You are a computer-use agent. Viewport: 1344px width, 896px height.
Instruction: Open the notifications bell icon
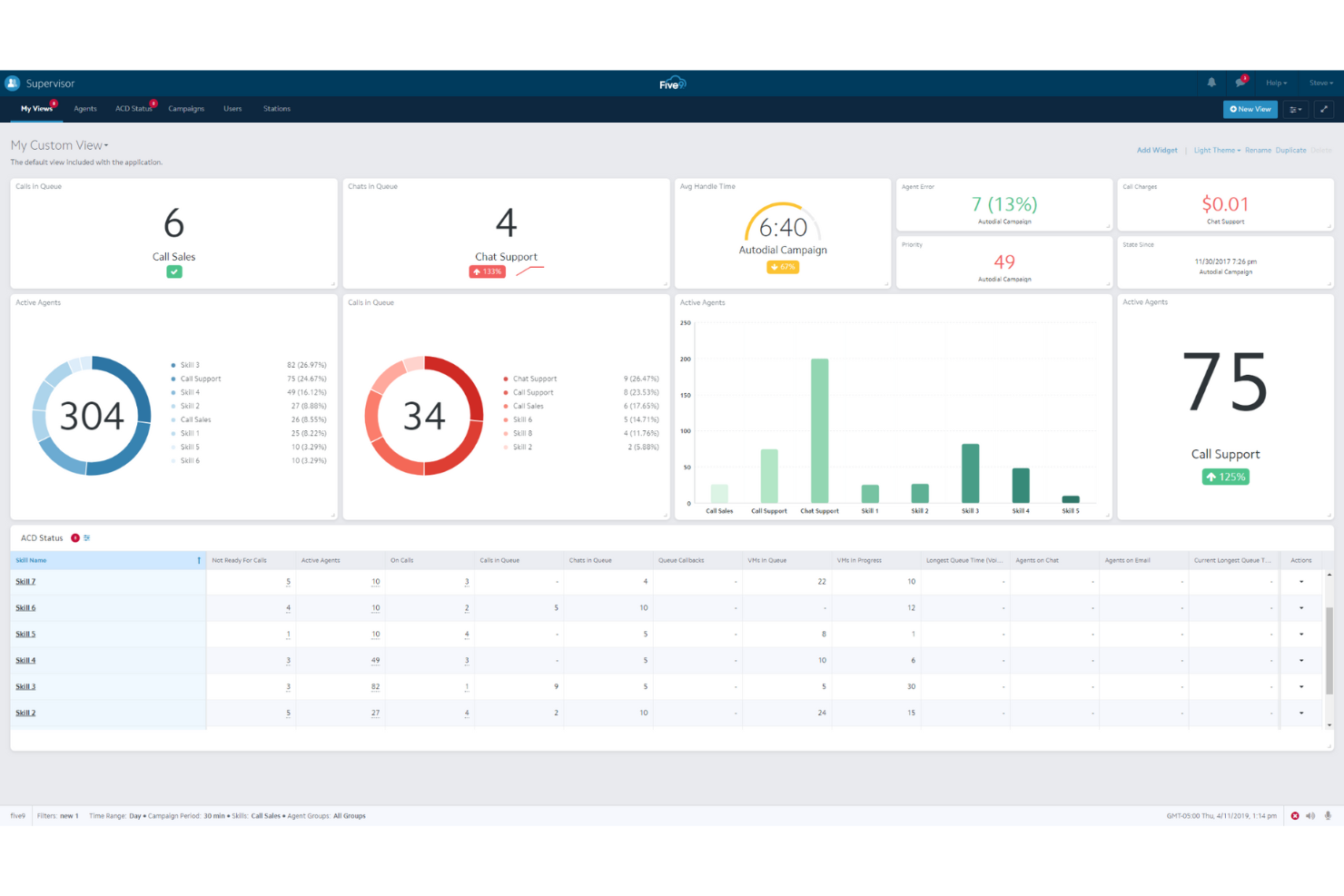pyautogui.click(x=1211, y=83)
